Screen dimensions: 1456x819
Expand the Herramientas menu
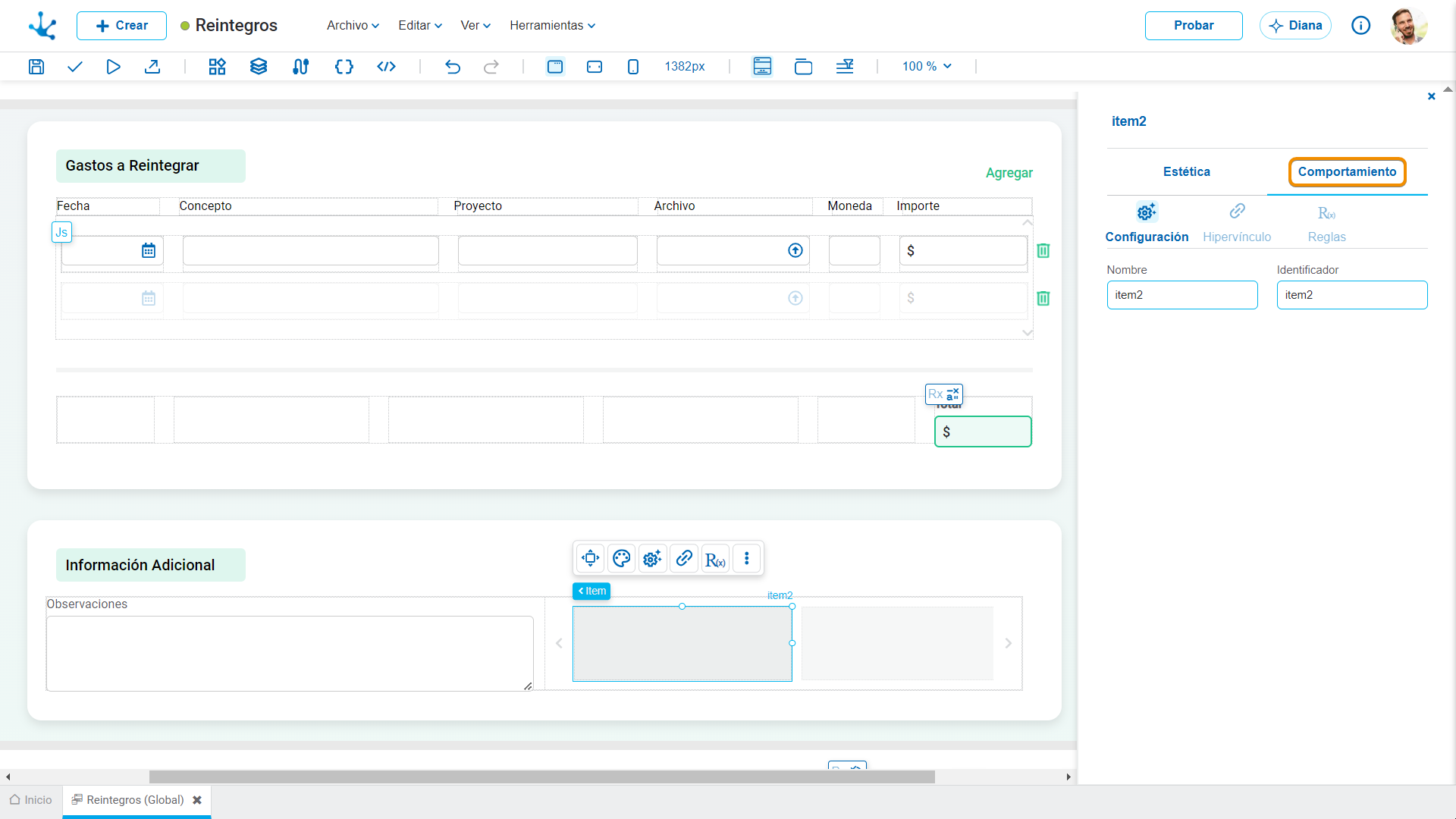pyautogui.click(x=552, y=26)
